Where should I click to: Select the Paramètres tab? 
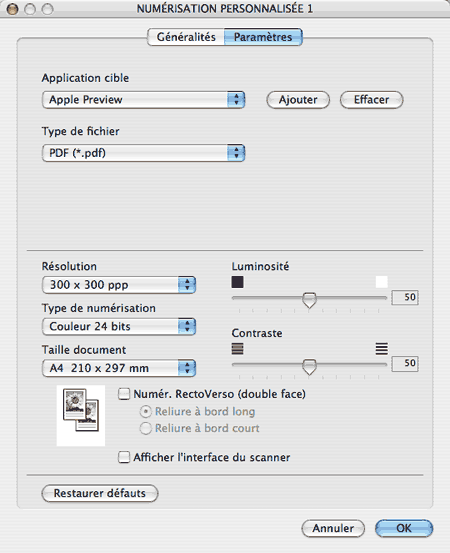coord(263,37)
